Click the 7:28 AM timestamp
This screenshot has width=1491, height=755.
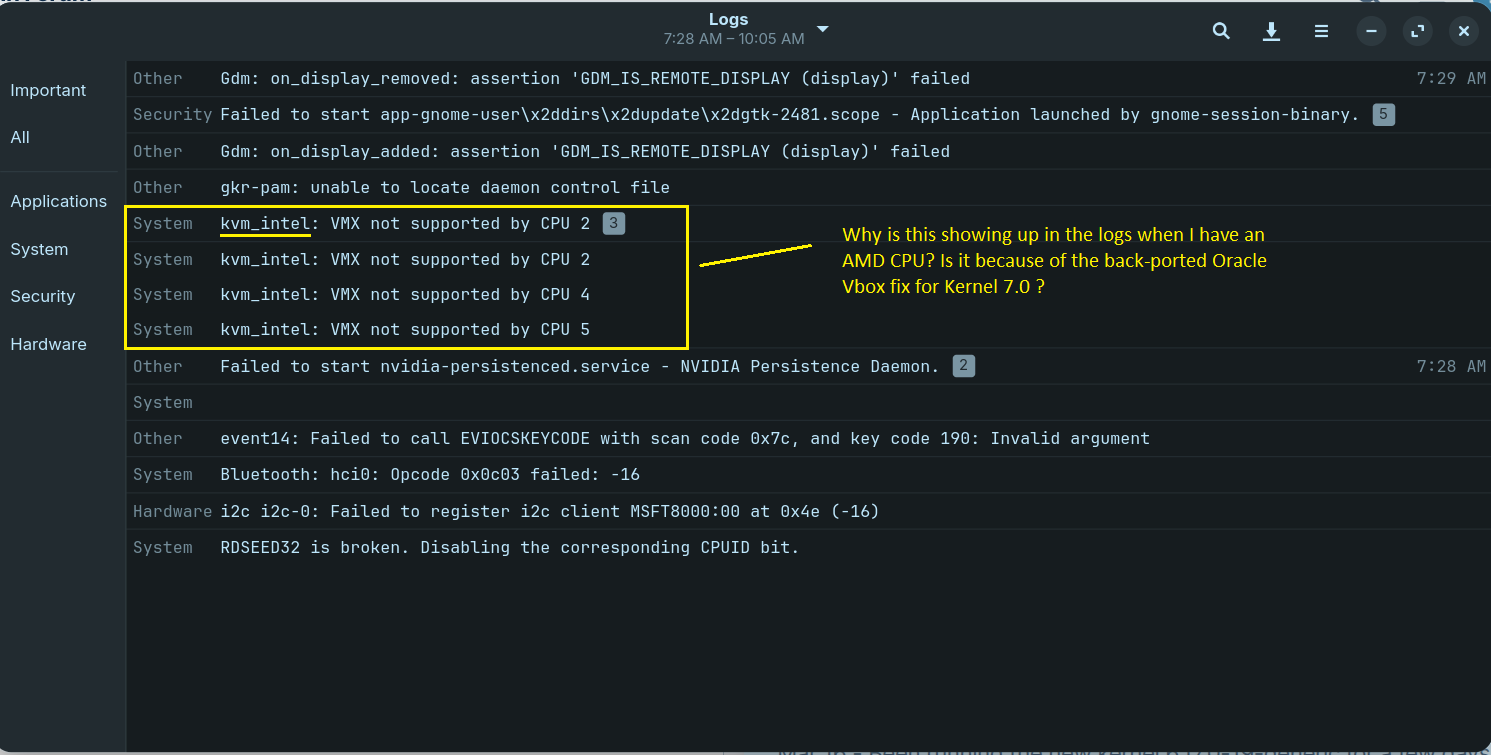coord(1451,366)
